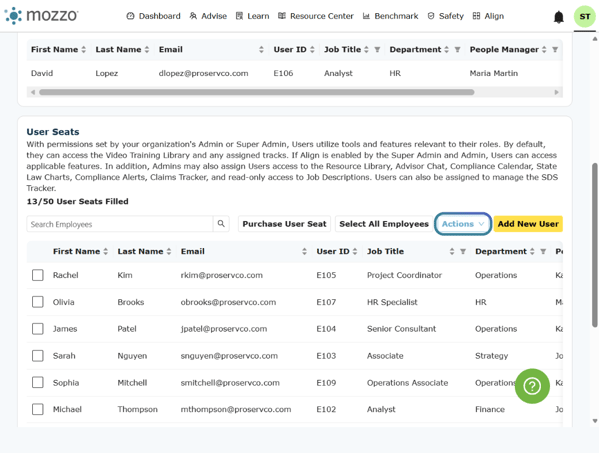The width and height of the screenshot is (599, 453).
Task: Open the Safety section
Action: click(x=445, y=16)
